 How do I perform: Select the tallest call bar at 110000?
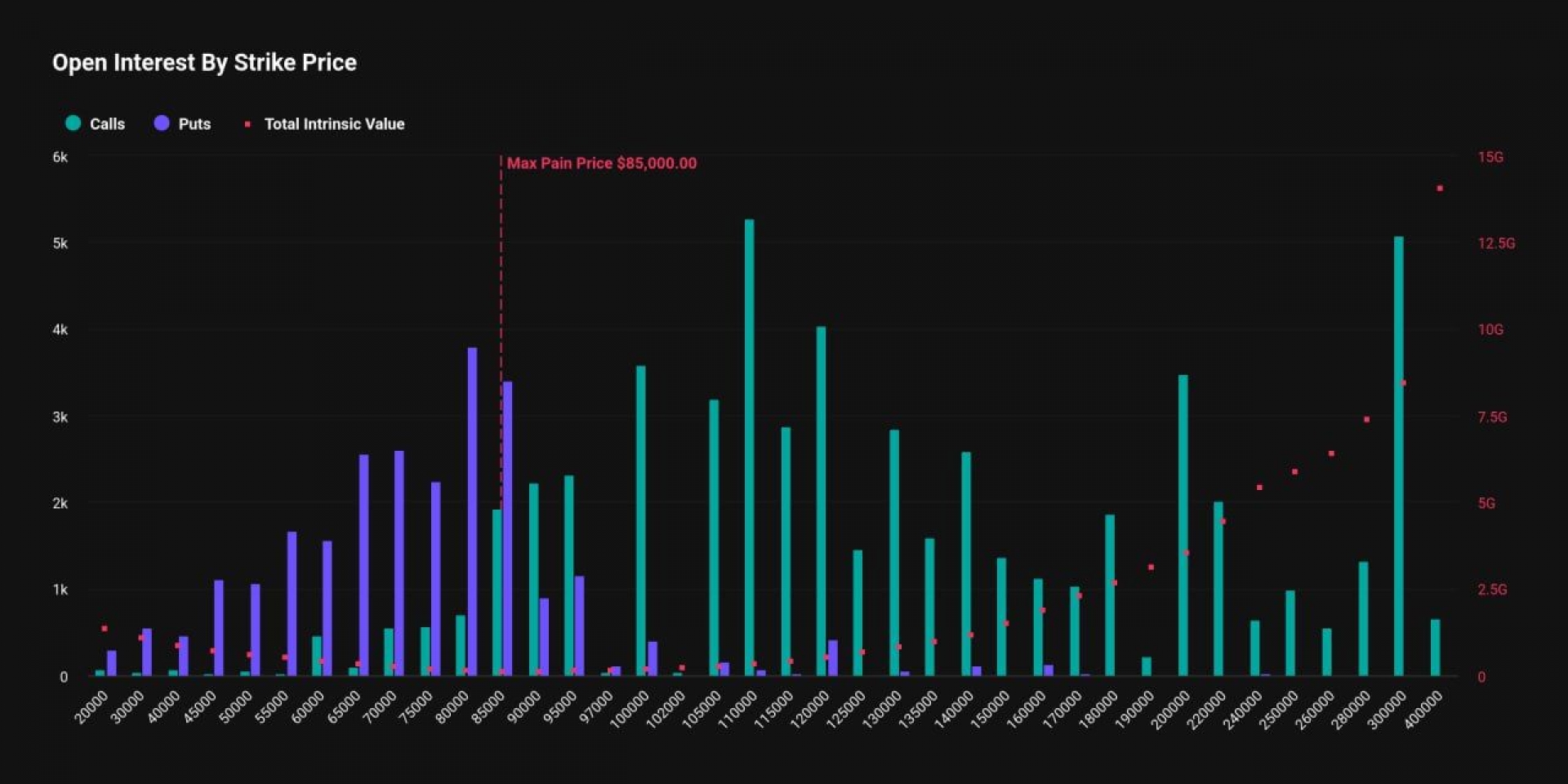tap(750, 448)
